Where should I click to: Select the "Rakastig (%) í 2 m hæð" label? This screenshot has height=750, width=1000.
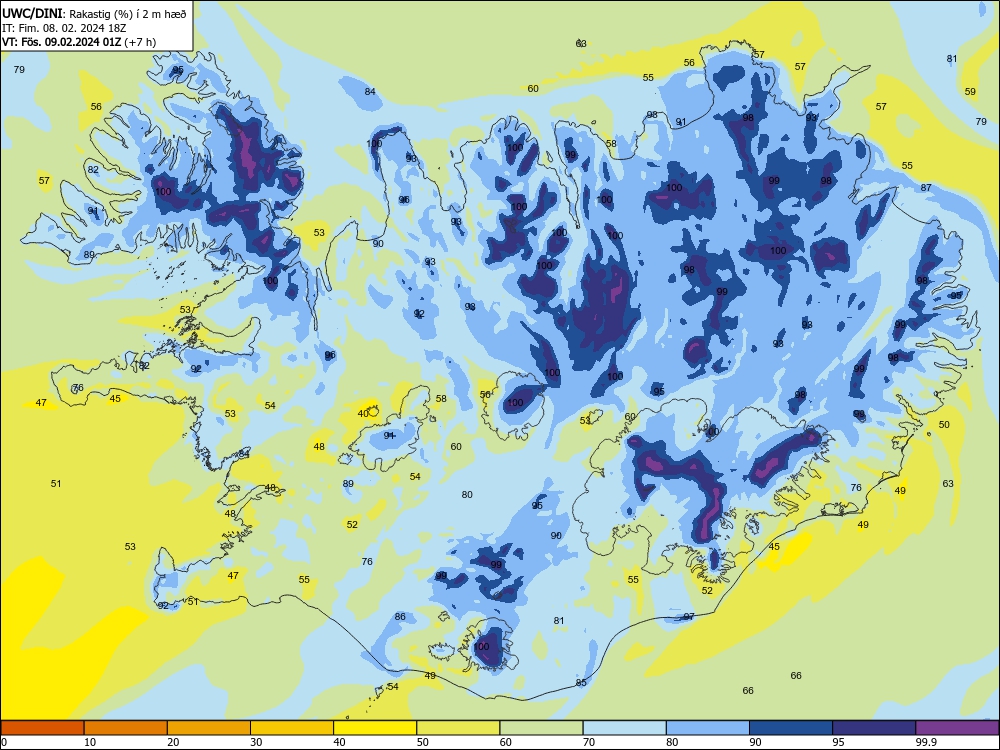coord(128,14)
